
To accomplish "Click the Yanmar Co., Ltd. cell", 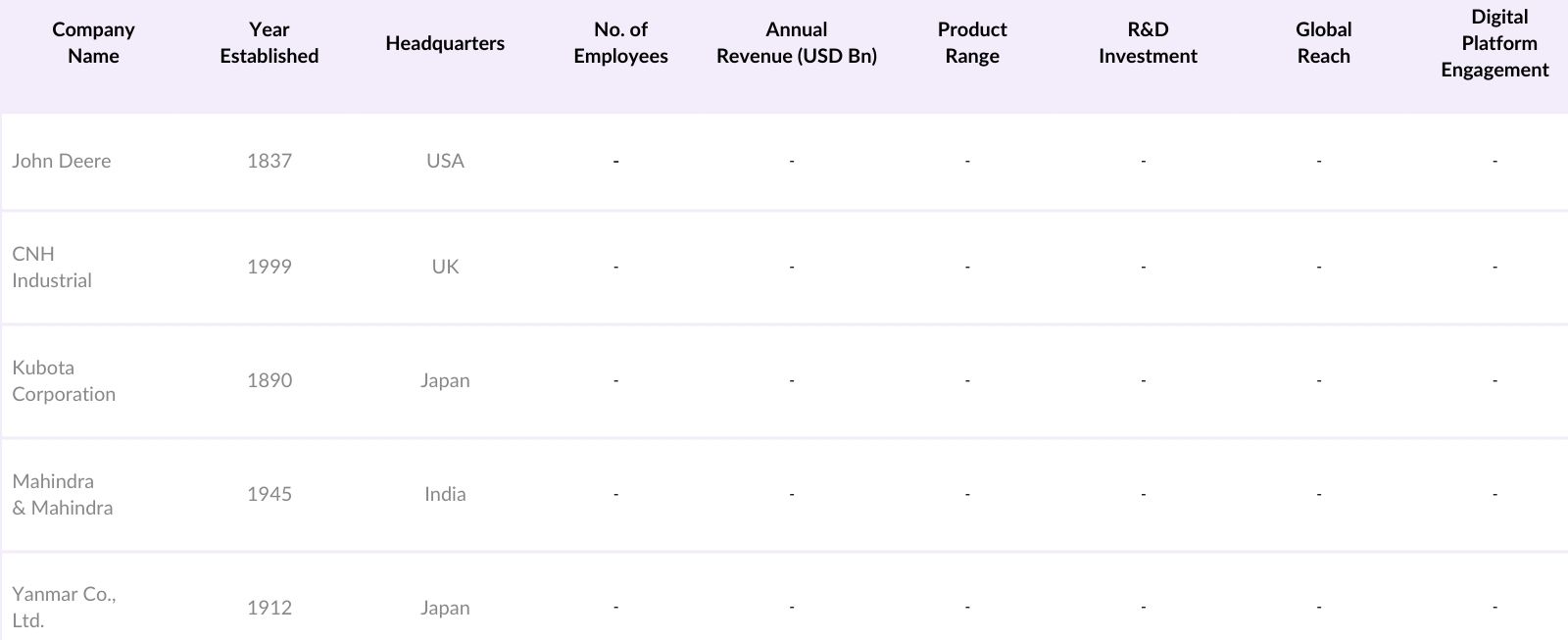I will (64, 607).
